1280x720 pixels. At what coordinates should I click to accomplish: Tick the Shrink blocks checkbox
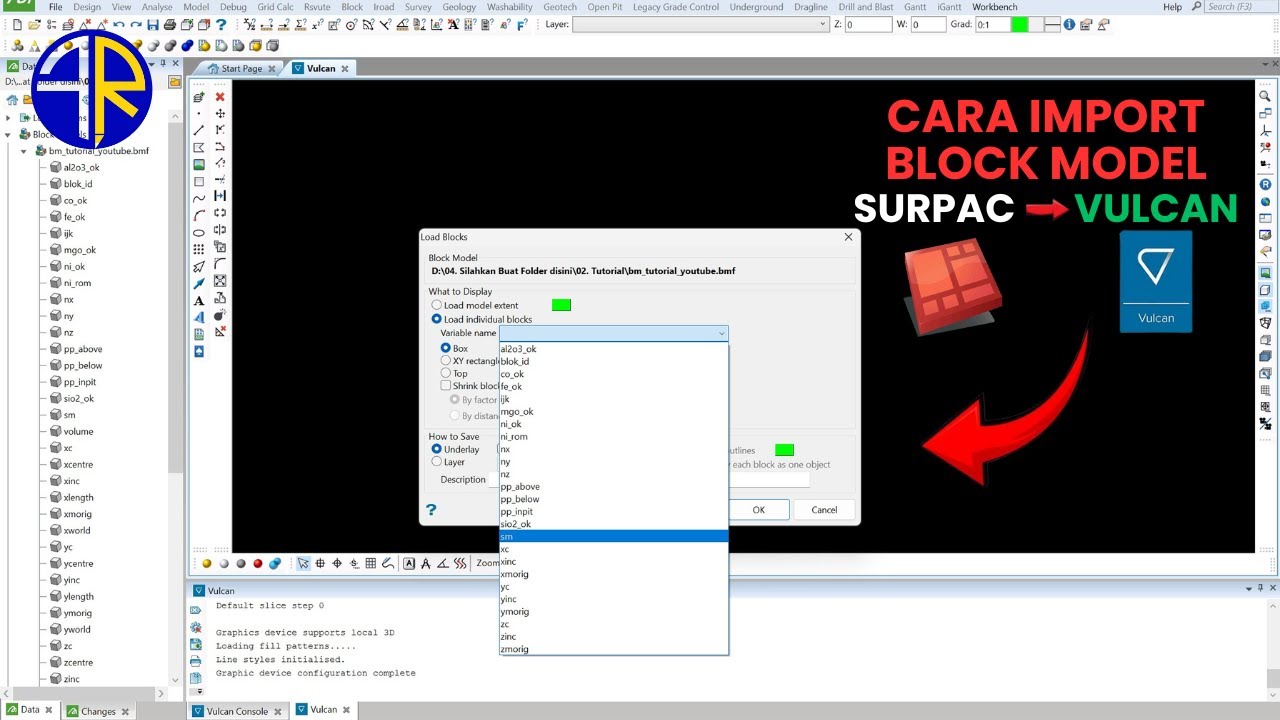point(445,385)
